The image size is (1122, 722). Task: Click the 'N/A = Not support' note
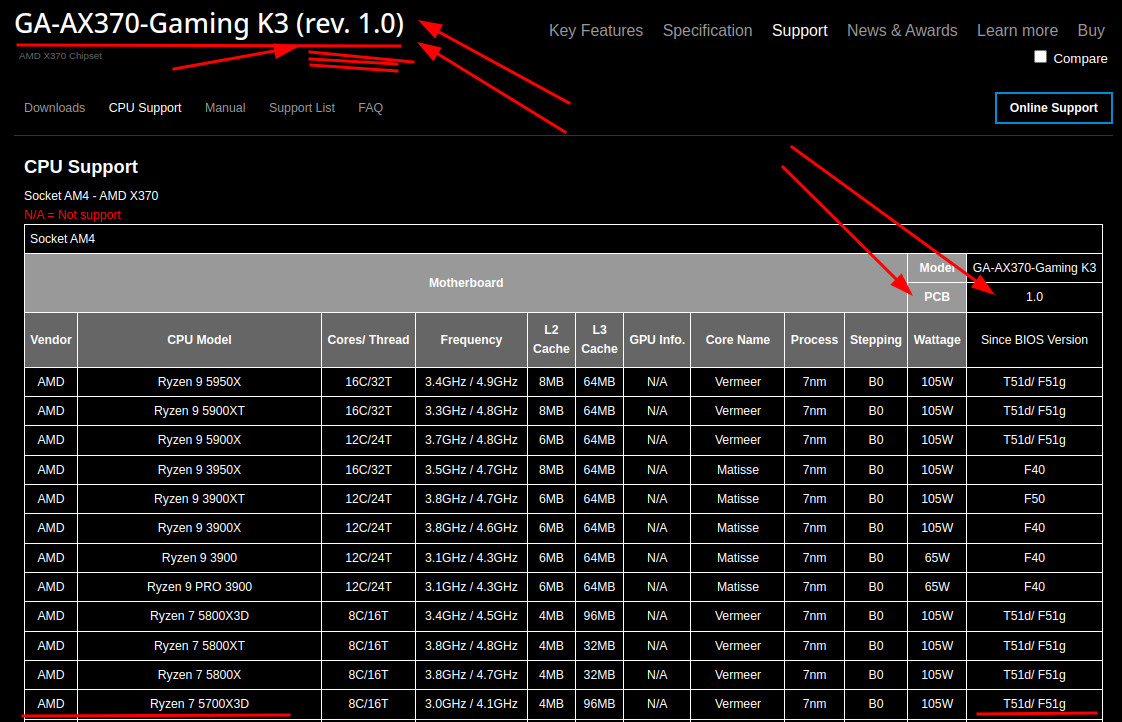pyautogui.click(x=72, y=215)
